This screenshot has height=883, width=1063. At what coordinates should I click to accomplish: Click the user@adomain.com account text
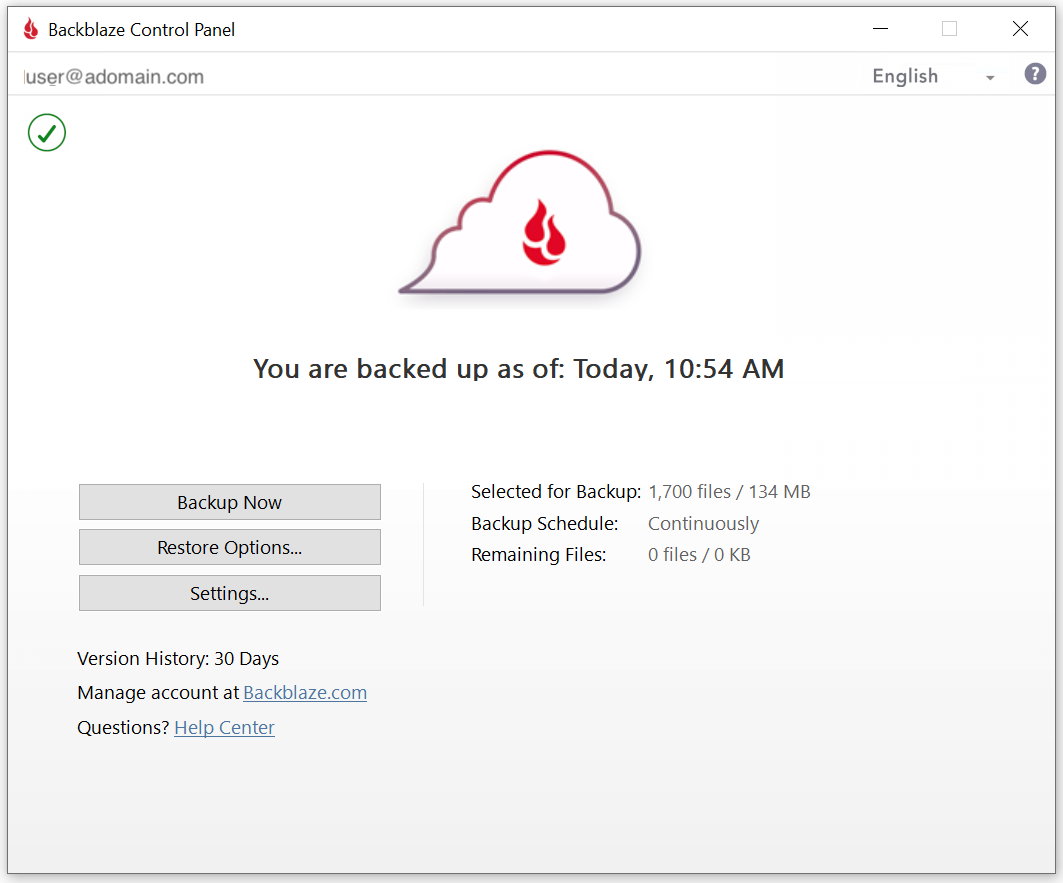click(x=113, y=77)
